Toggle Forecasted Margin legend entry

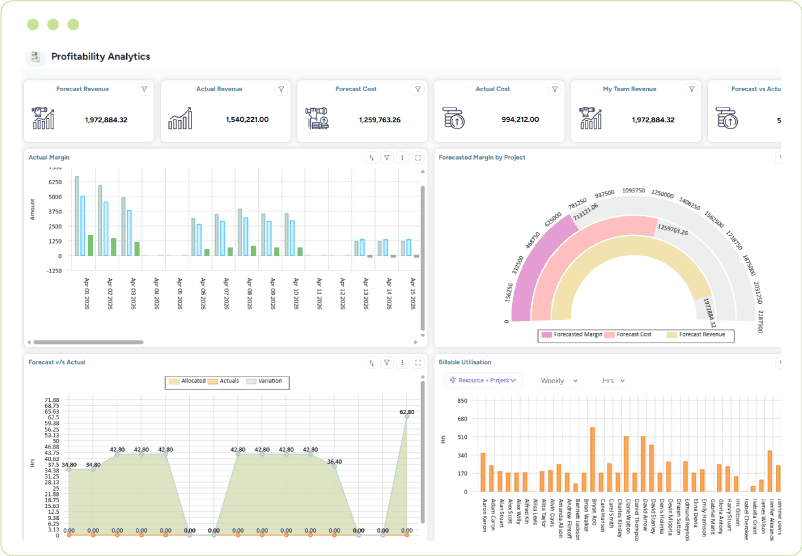point(572,335)
